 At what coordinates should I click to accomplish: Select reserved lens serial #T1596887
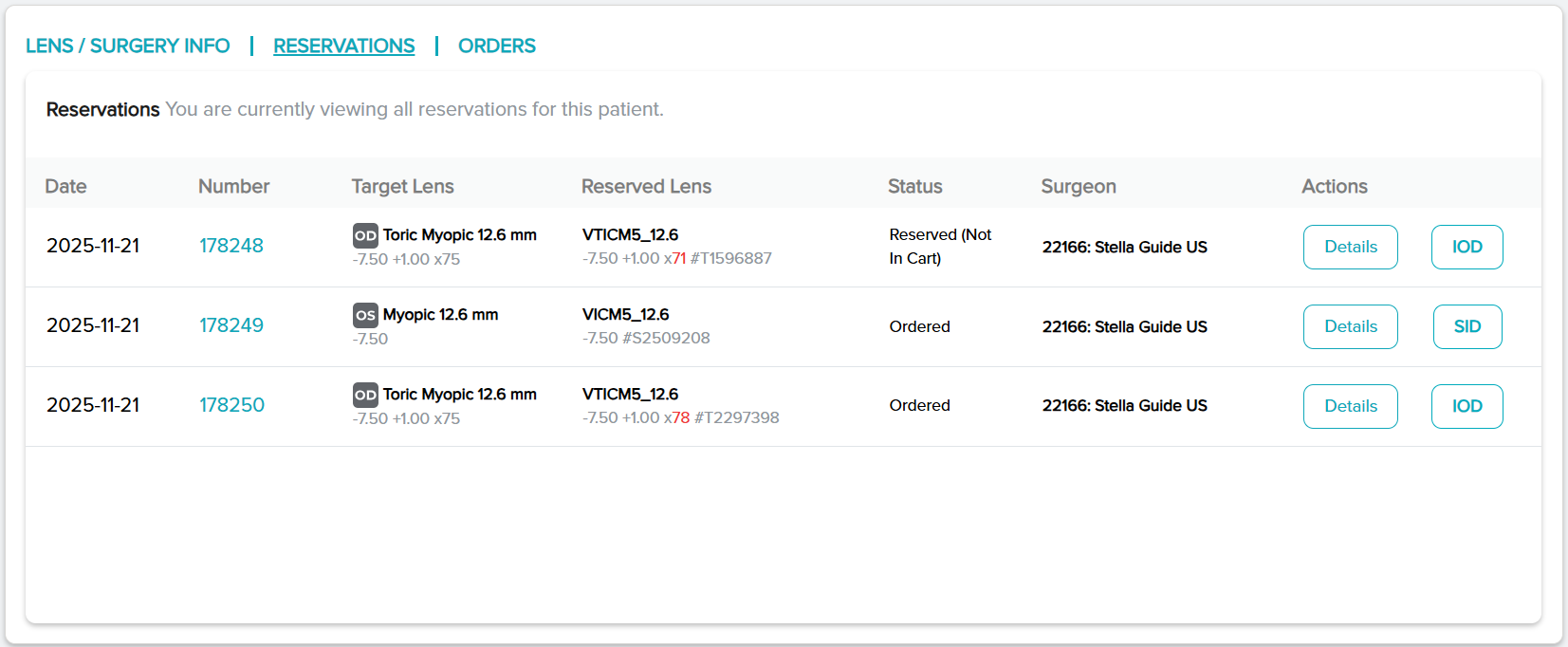tap(731, 258)
